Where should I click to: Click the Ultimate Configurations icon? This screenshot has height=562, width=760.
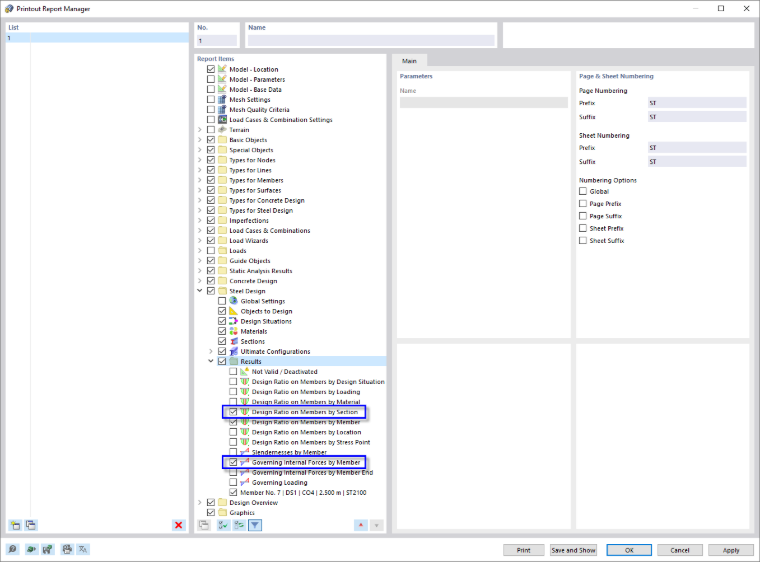[x=233, y=351]
